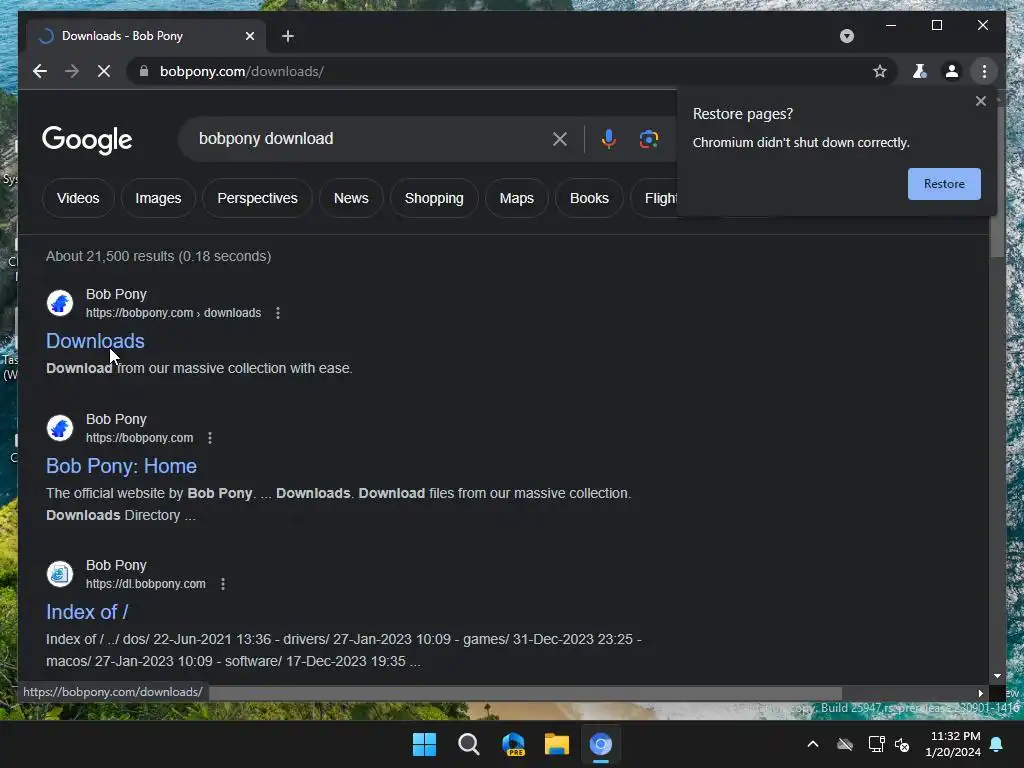
Task: Click the About 21,500 results text
Action: pos(159,256)
